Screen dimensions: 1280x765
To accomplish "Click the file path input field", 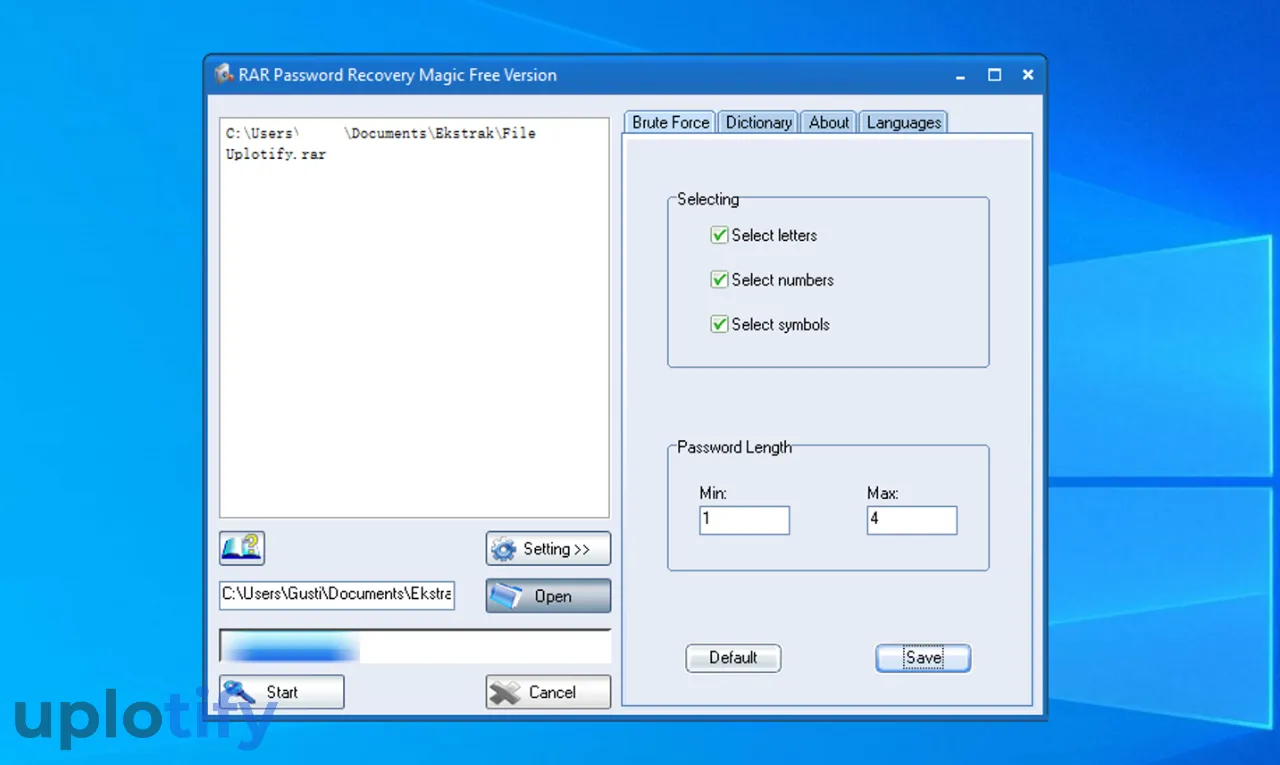I will pyautogui.click(x=337, y=594).
